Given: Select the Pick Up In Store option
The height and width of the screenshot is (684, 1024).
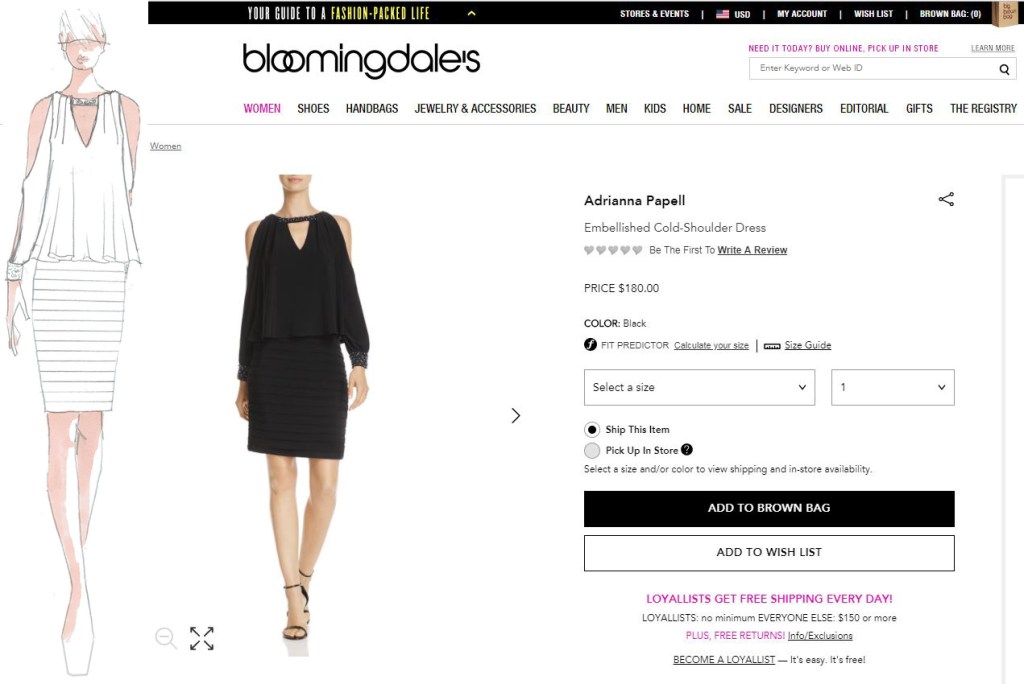Looking at the screenshot, I should point(592,451).
